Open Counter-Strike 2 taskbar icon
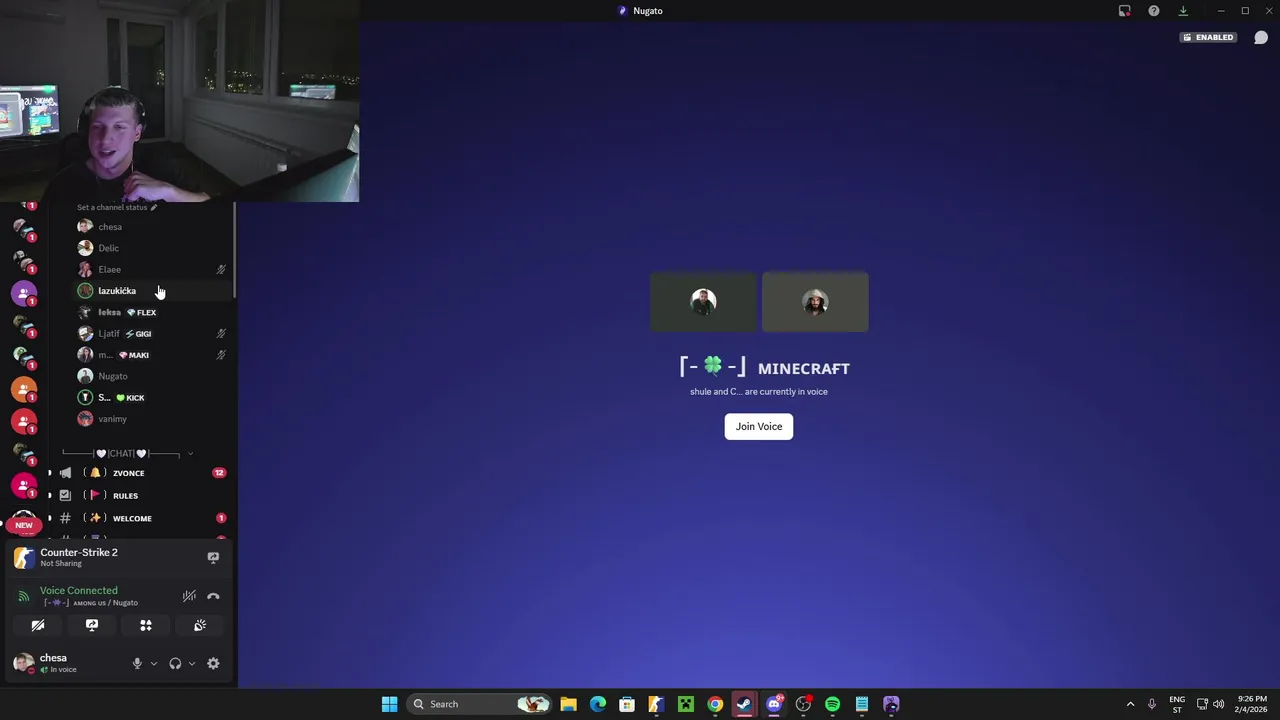1280x720 pixels. [656, 704]
